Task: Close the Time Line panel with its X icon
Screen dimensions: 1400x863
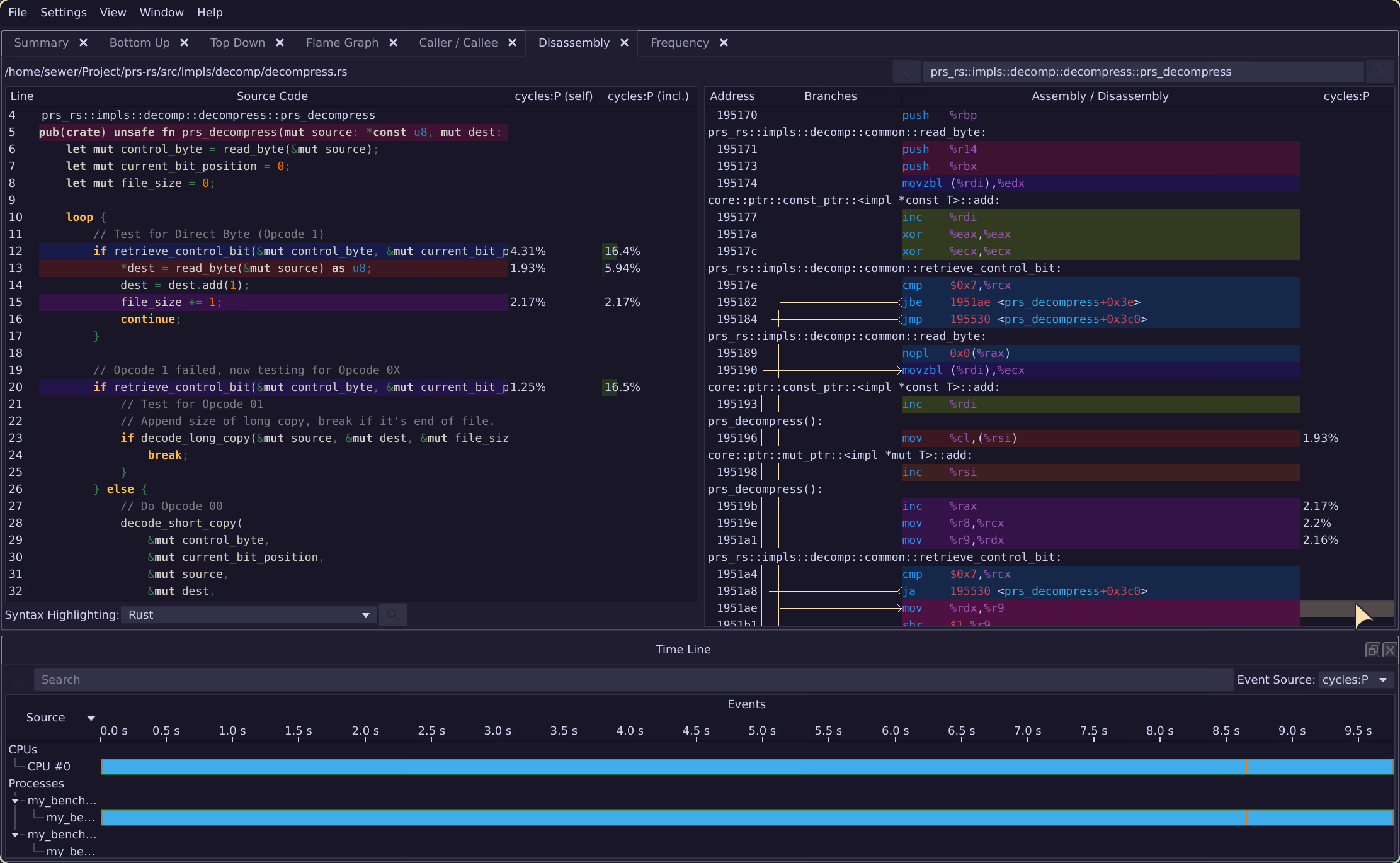Action: (x=1390, y=650)
